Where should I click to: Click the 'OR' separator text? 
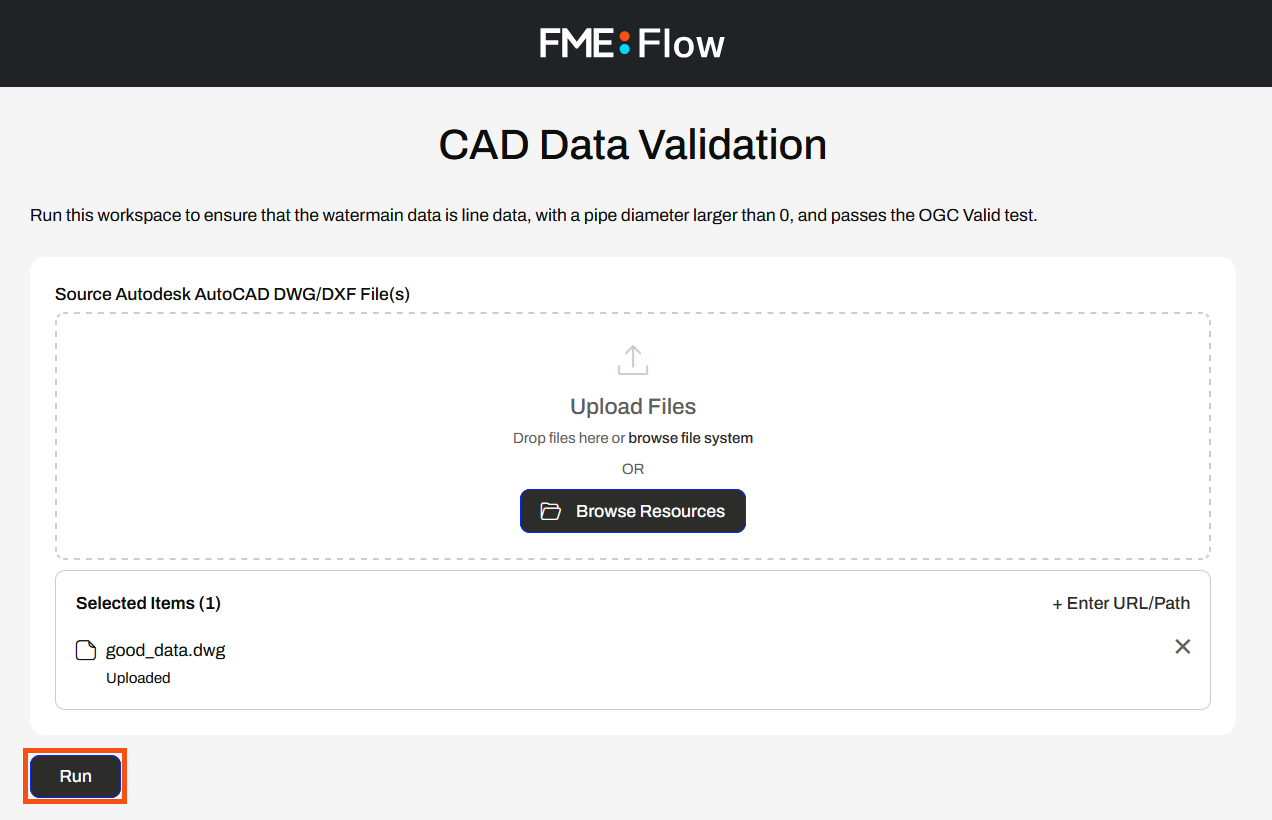[x=633, y=469]
